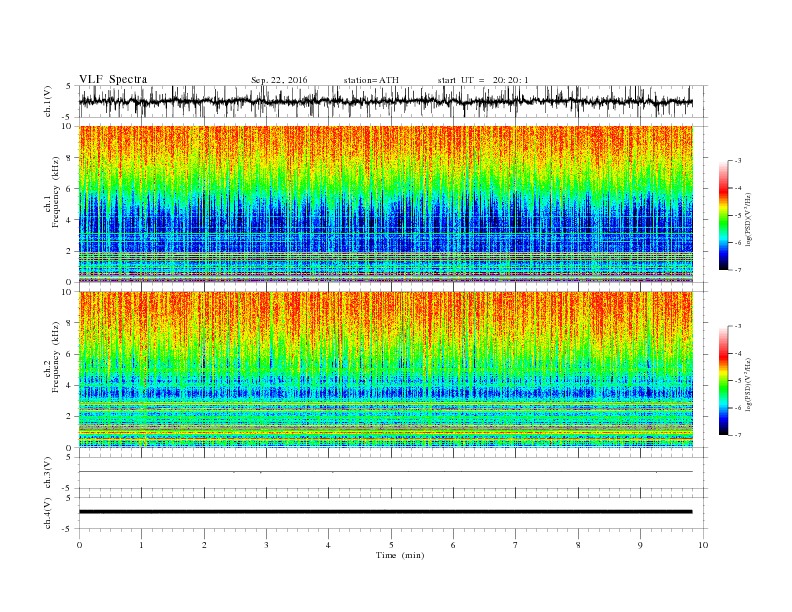Click the "-7" value on ch.2 colorbar
This screenshot has width=792, height=612.
[737, 435]
